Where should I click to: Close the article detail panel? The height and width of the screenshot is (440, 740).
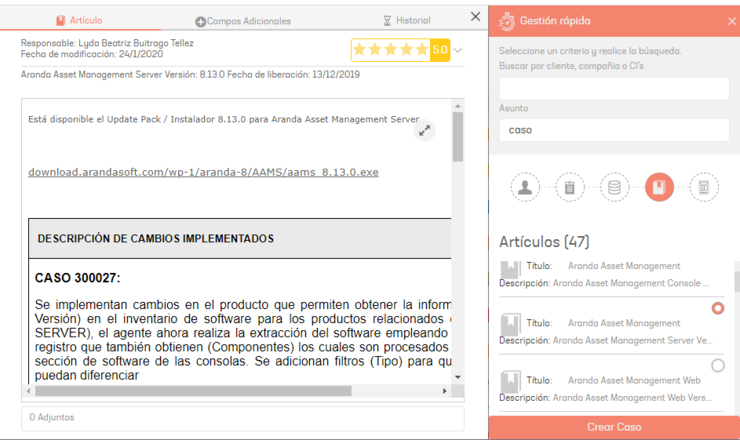tap(475, 17)
